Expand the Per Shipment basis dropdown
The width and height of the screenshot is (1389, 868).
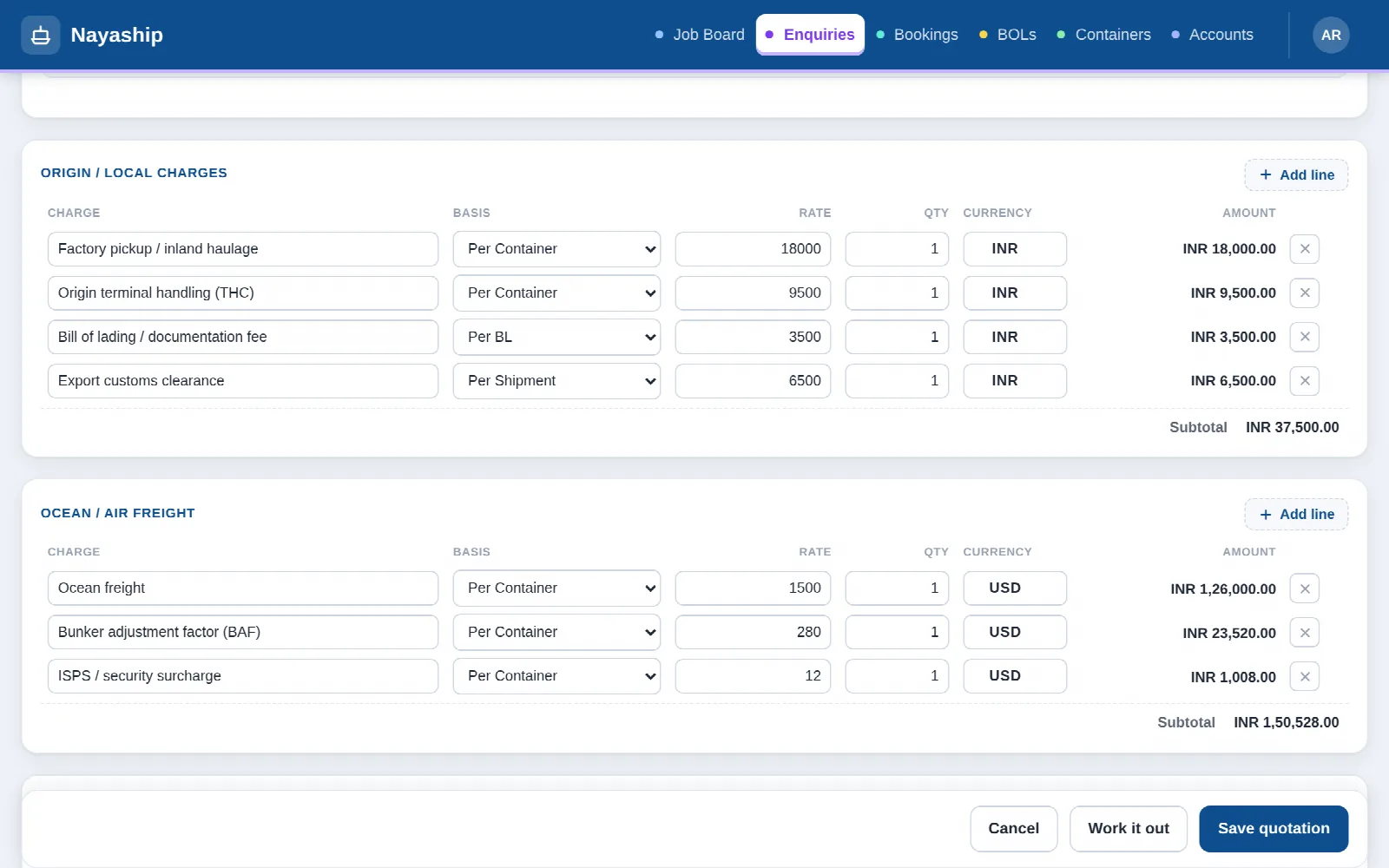[x=556, y=381]
